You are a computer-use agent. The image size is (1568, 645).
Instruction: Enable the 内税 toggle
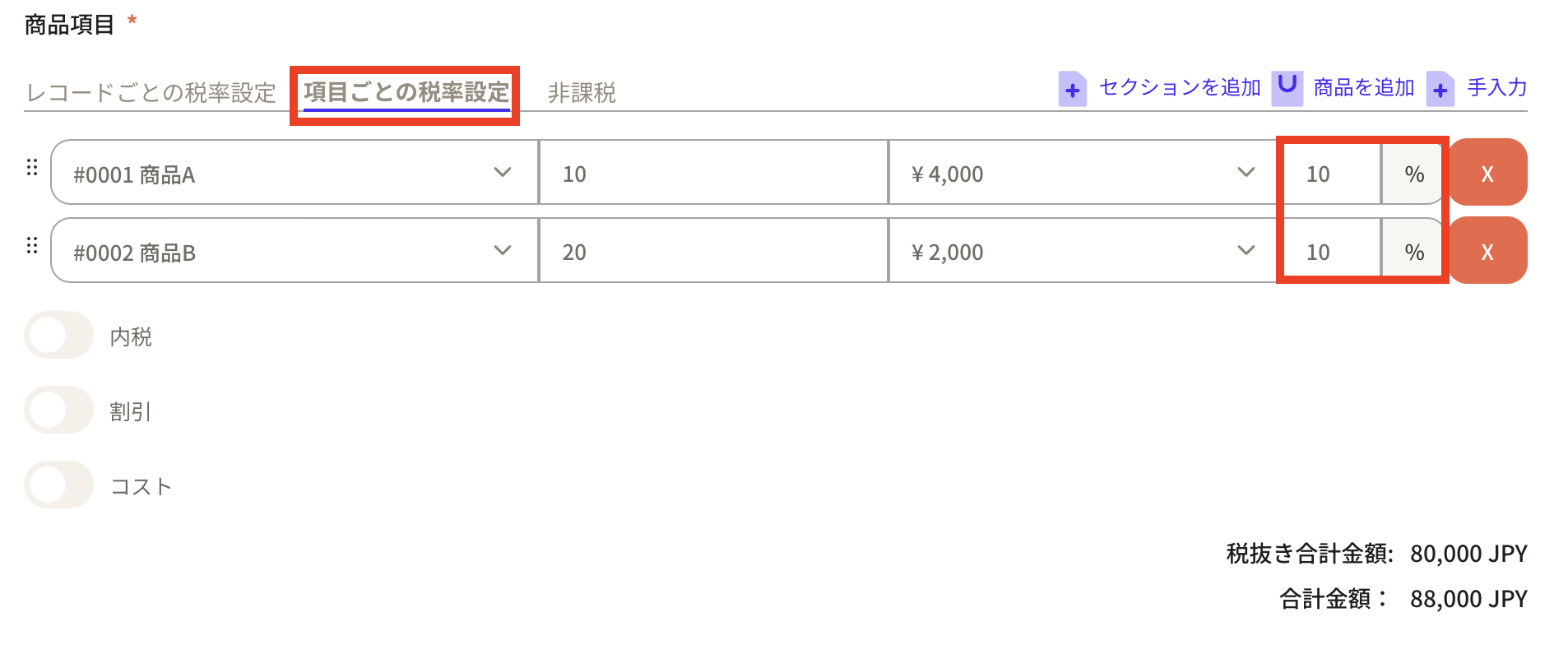[58, 336]
